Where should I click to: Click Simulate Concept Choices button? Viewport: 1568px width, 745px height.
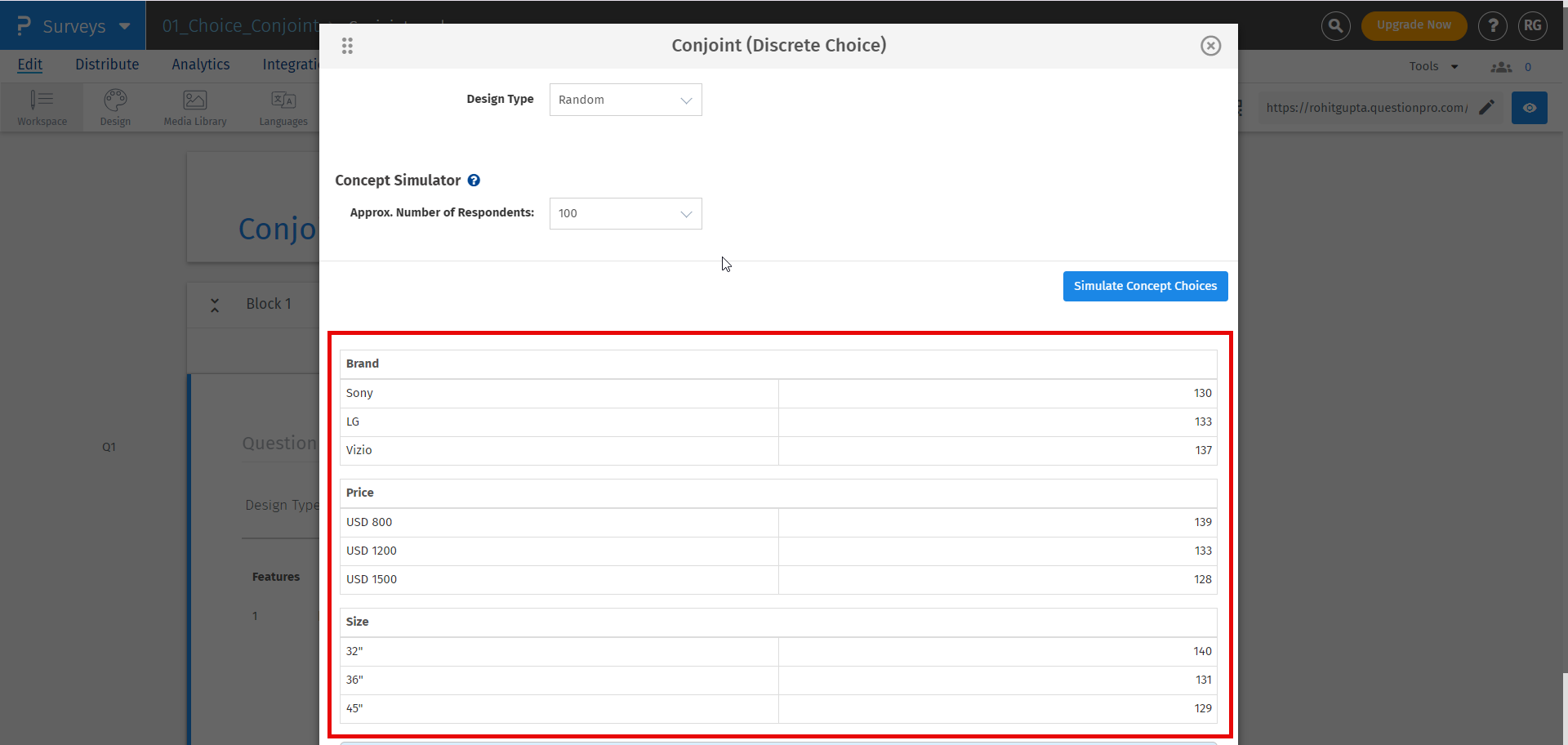[x=1145, y=286]
